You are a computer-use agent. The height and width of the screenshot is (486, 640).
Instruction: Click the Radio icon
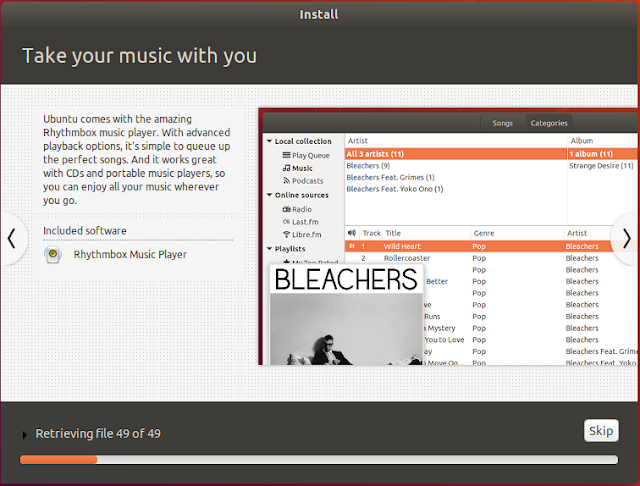click(287, 209)
